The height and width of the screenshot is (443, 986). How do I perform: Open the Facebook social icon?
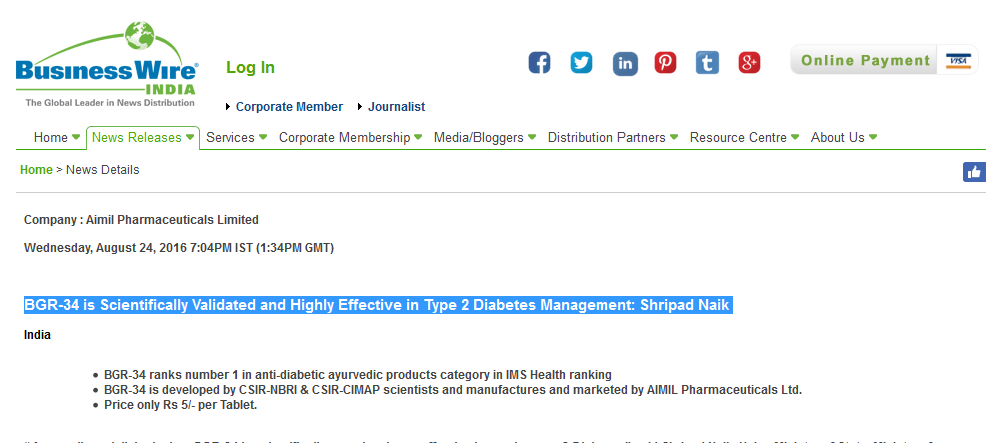[540, 63]
